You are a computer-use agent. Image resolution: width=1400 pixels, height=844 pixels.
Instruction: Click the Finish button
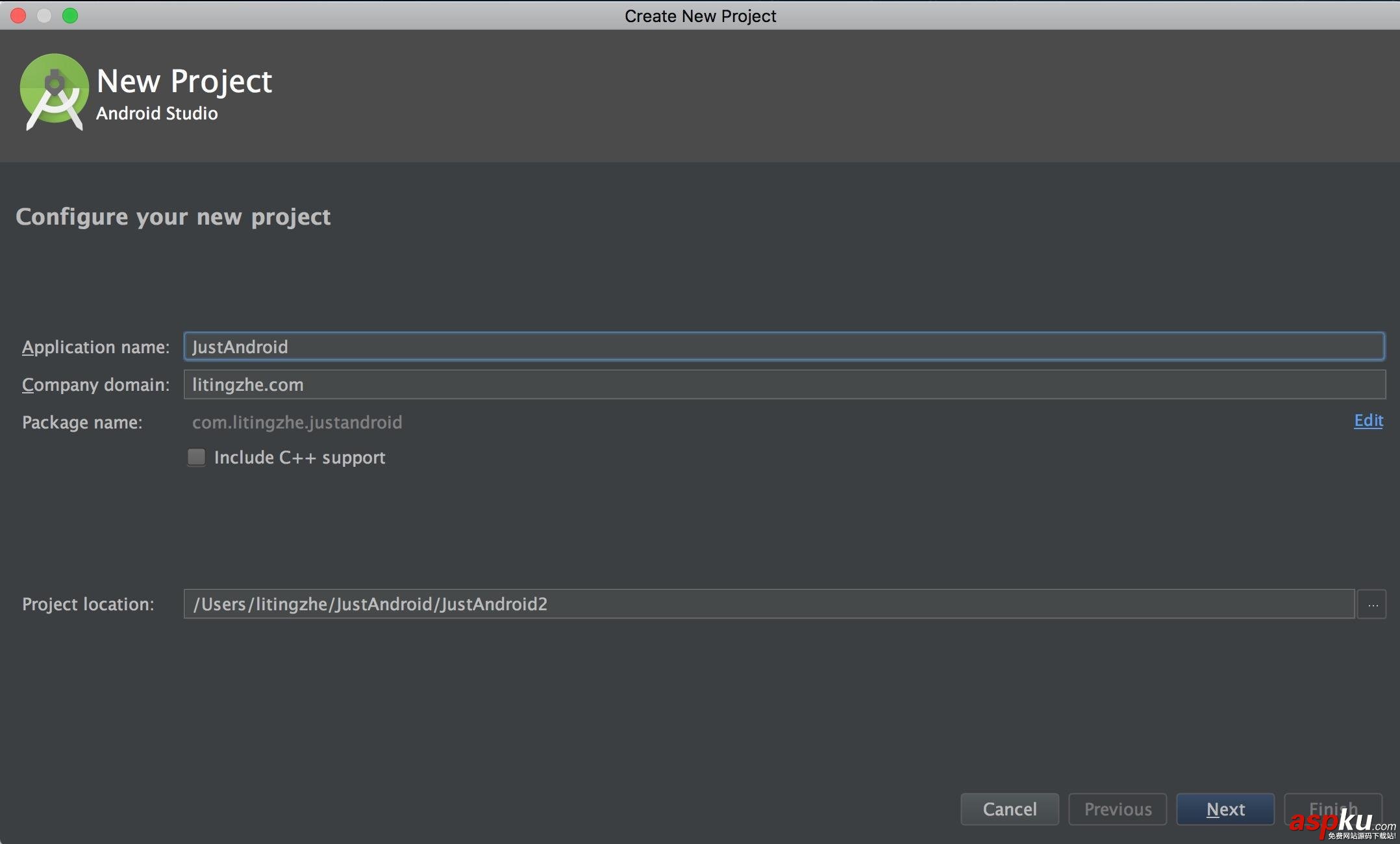click(x=1333, y=809)
